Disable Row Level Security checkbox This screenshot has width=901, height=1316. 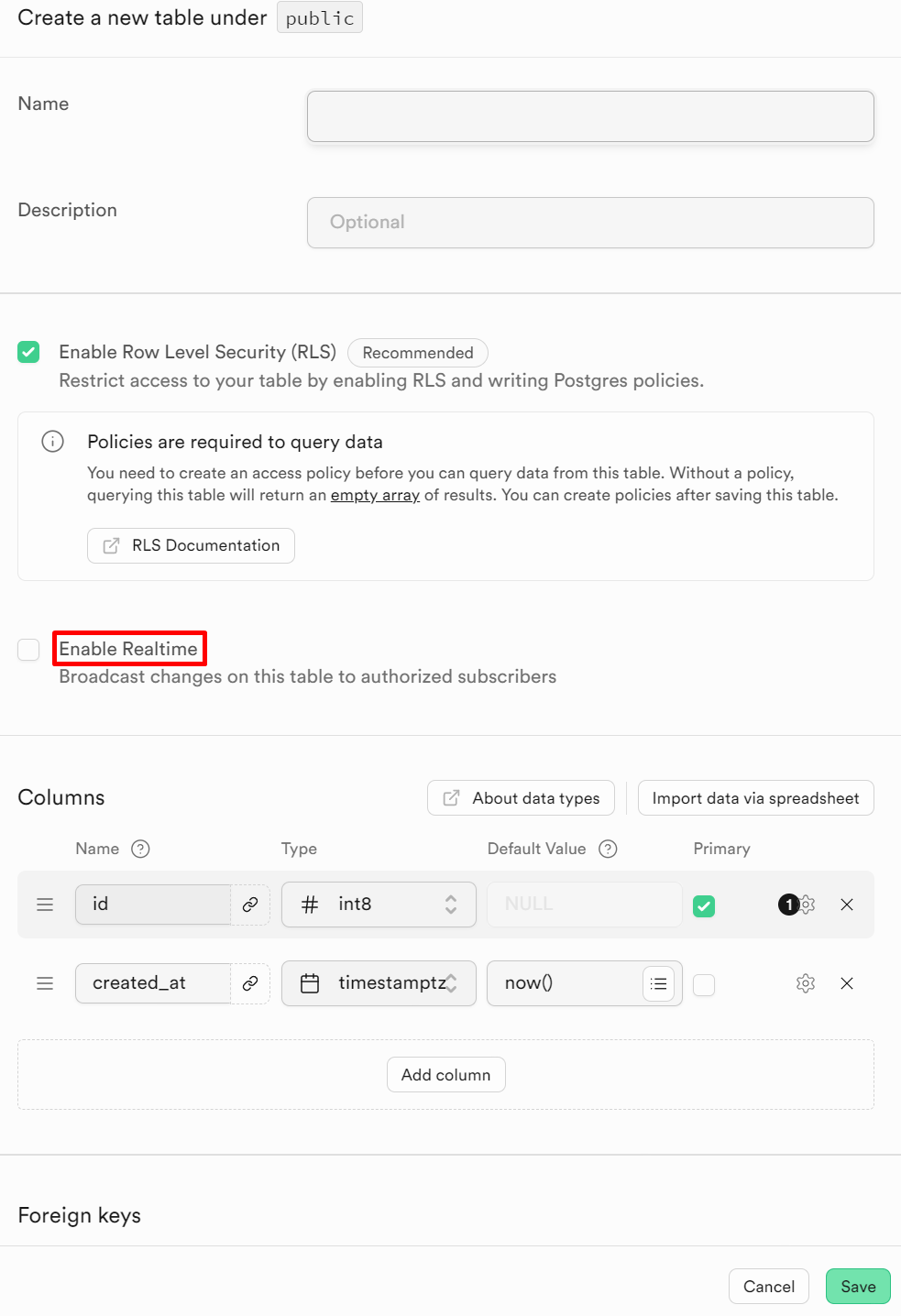pos(28,352)
